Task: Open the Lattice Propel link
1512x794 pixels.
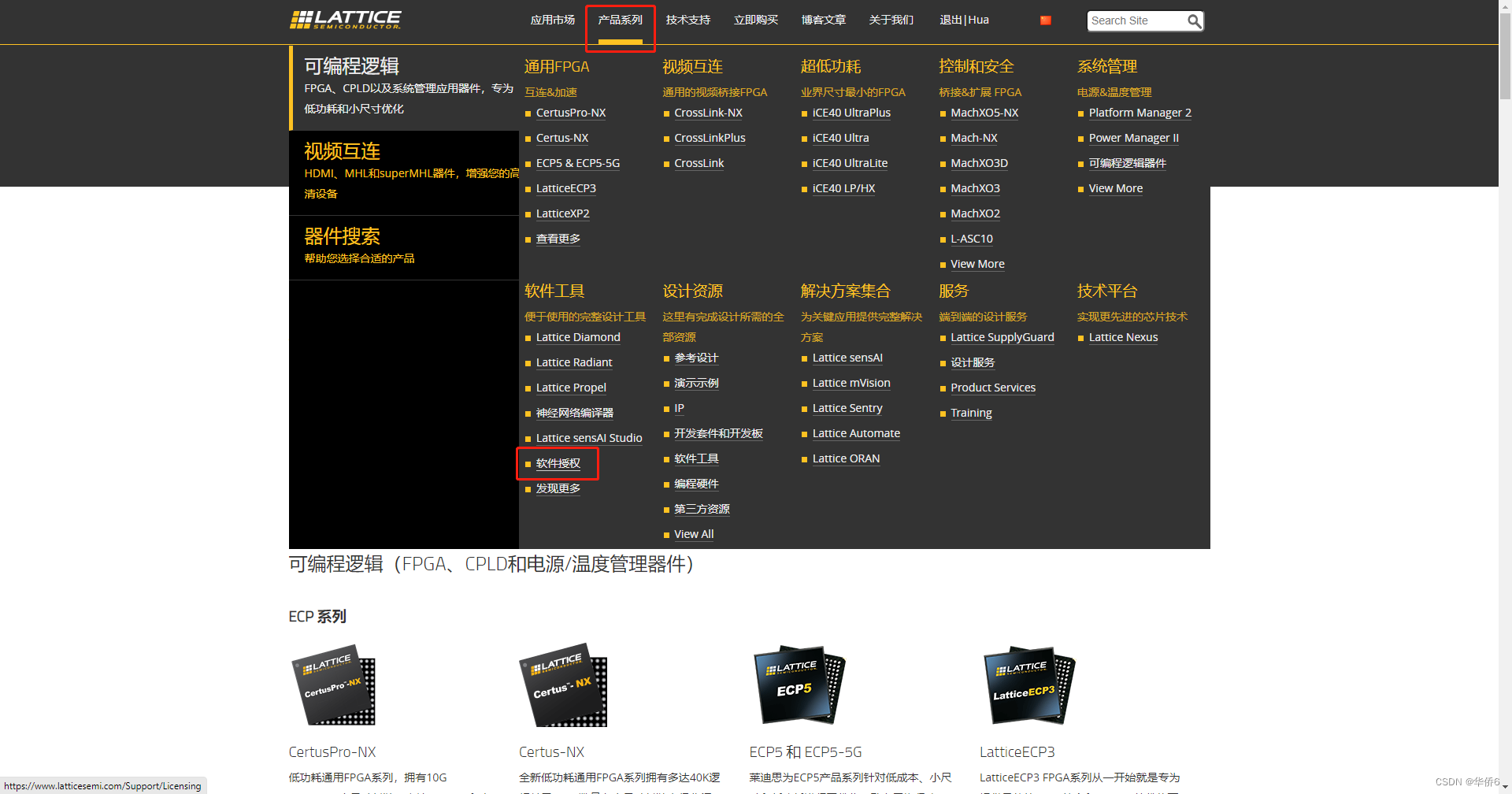Action: pos(571,388)
